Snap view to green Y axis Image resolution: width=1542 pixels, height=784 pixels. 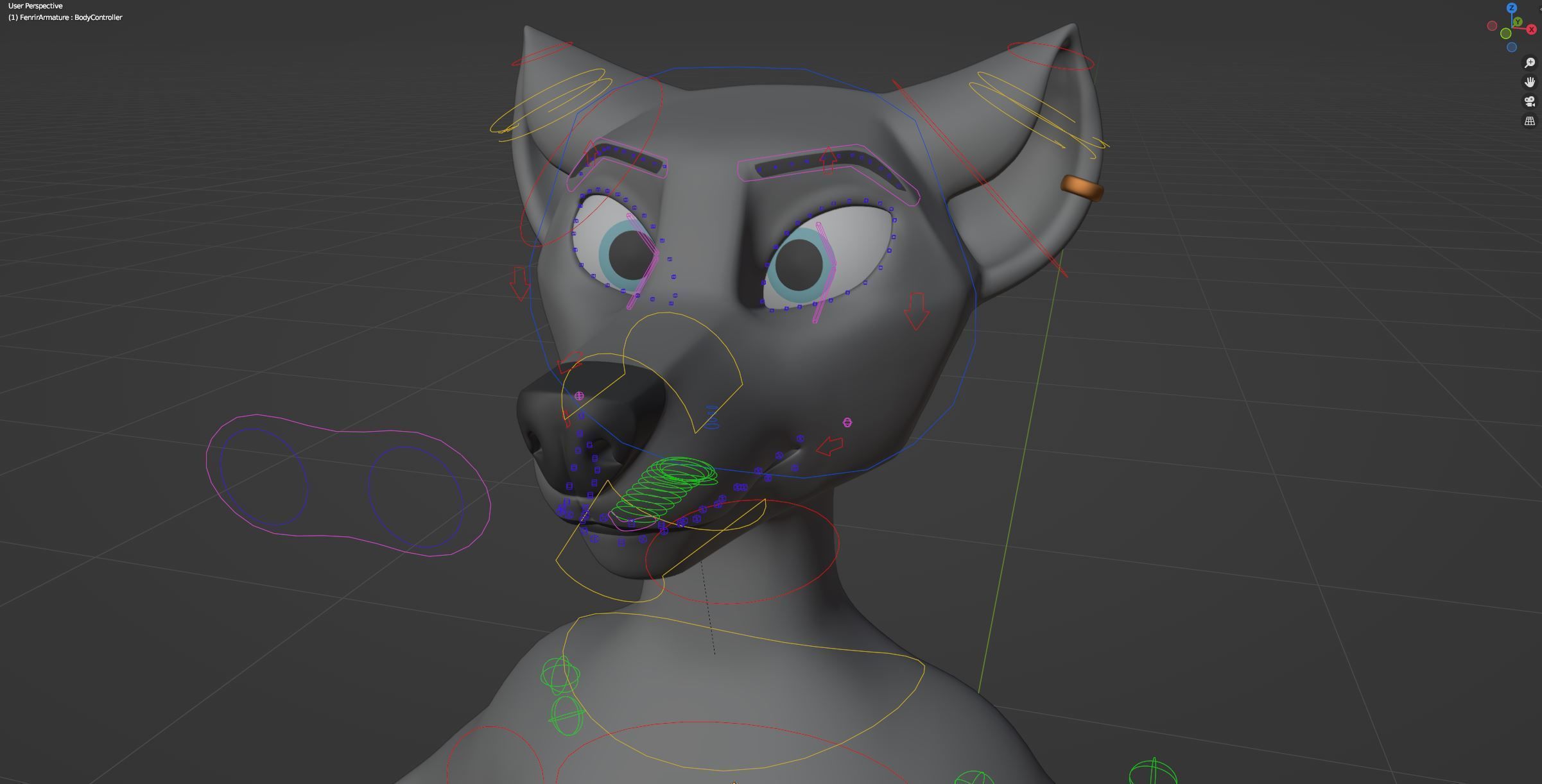[x=1518, y=22]
